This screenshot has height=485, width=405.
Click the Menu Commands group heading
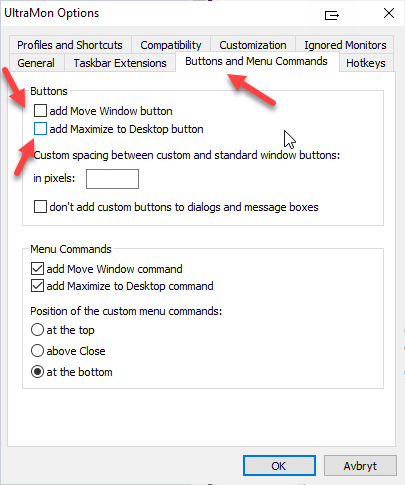71,249
